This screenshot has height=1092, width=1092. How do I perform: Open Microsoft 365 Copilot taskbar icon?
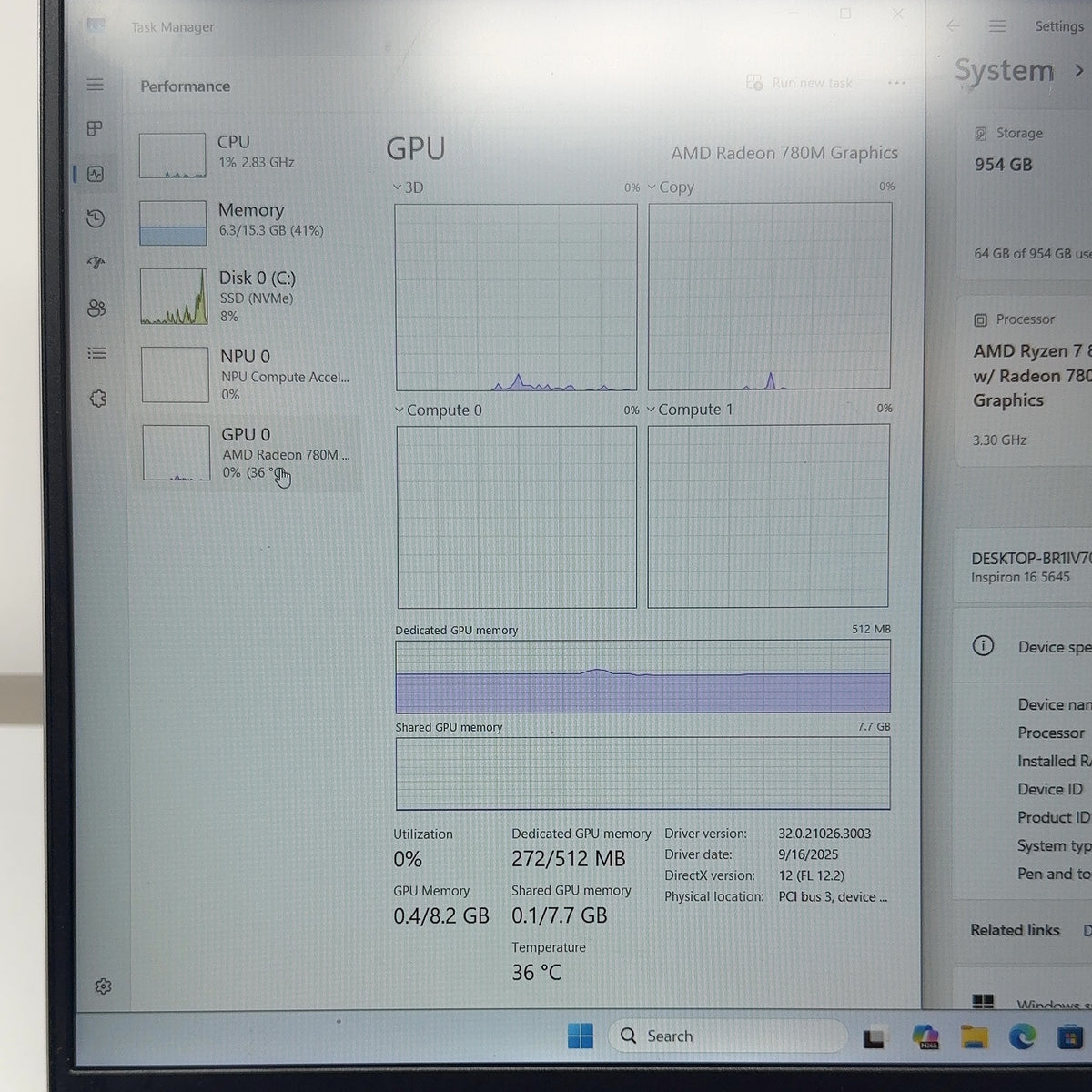(925, 1036)
